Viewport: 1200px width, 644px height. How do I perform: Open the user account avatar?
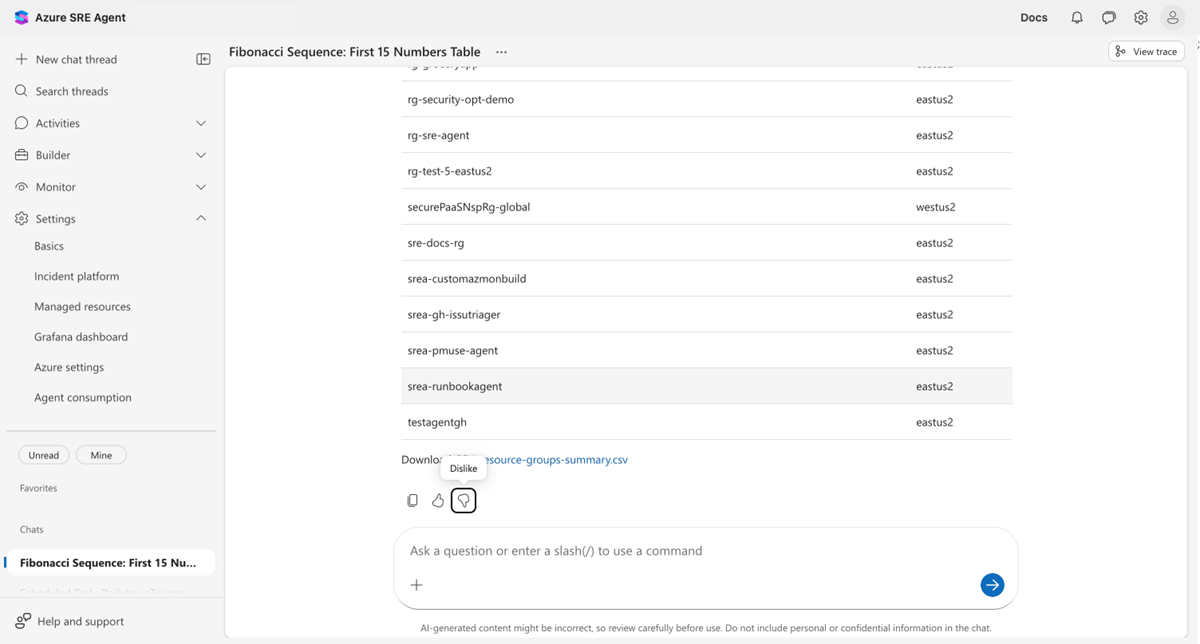coord(1172,17)
